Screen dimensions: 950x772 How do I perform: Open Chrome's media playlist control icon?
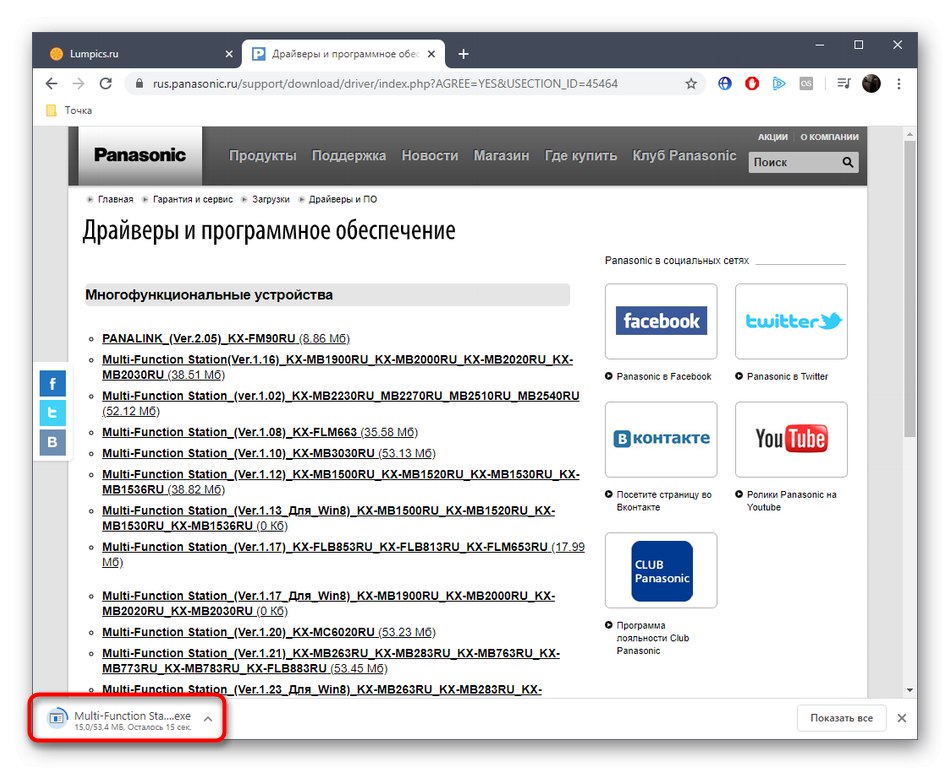pyautogui.click(x=842, y=84)
